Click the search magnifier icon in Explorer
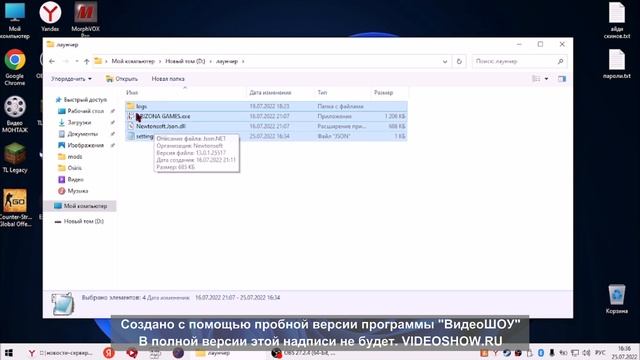The width and height of the screenshot is (640, 360). [x=560, y=61]
